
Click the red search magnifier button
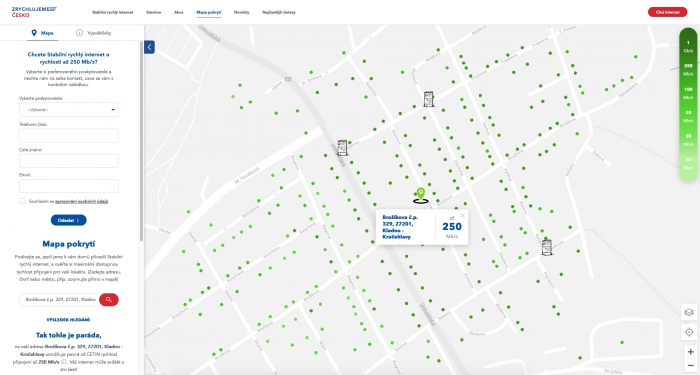[x=108, y=300]
